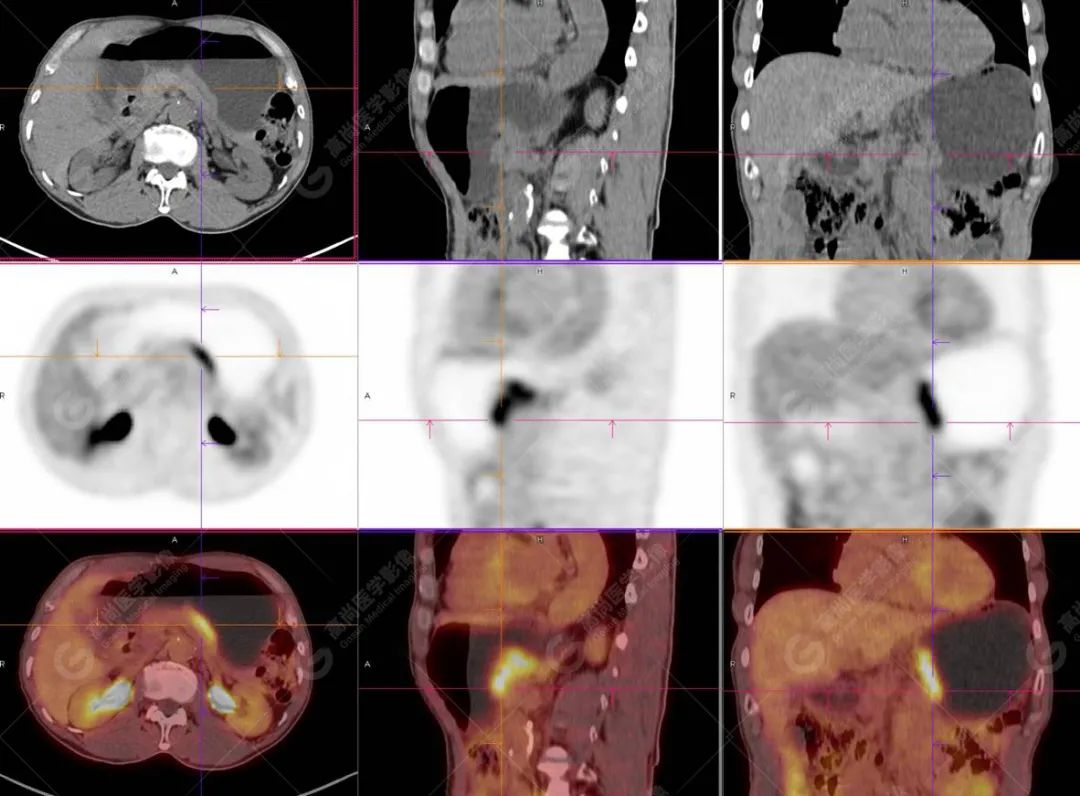The height and width of the screenshot is (796, 1080).
Task: Select right pink arrow in coronal PET view
Action: tap(1009, 430)
